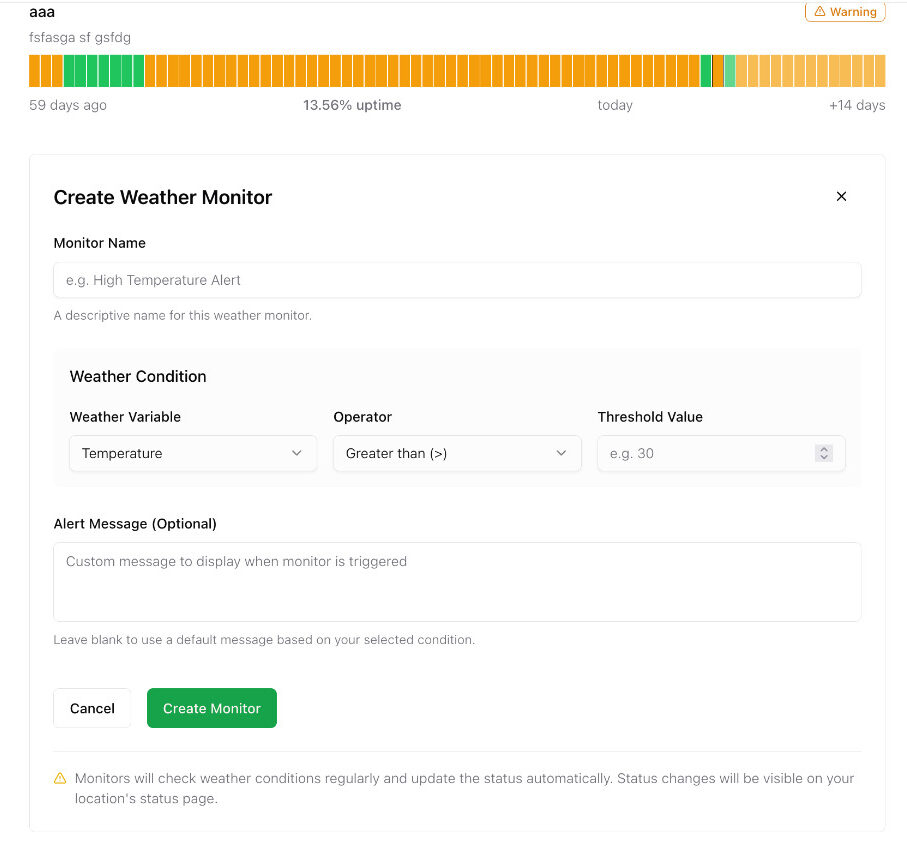Click the Monitor Name input field

[457, 280]
